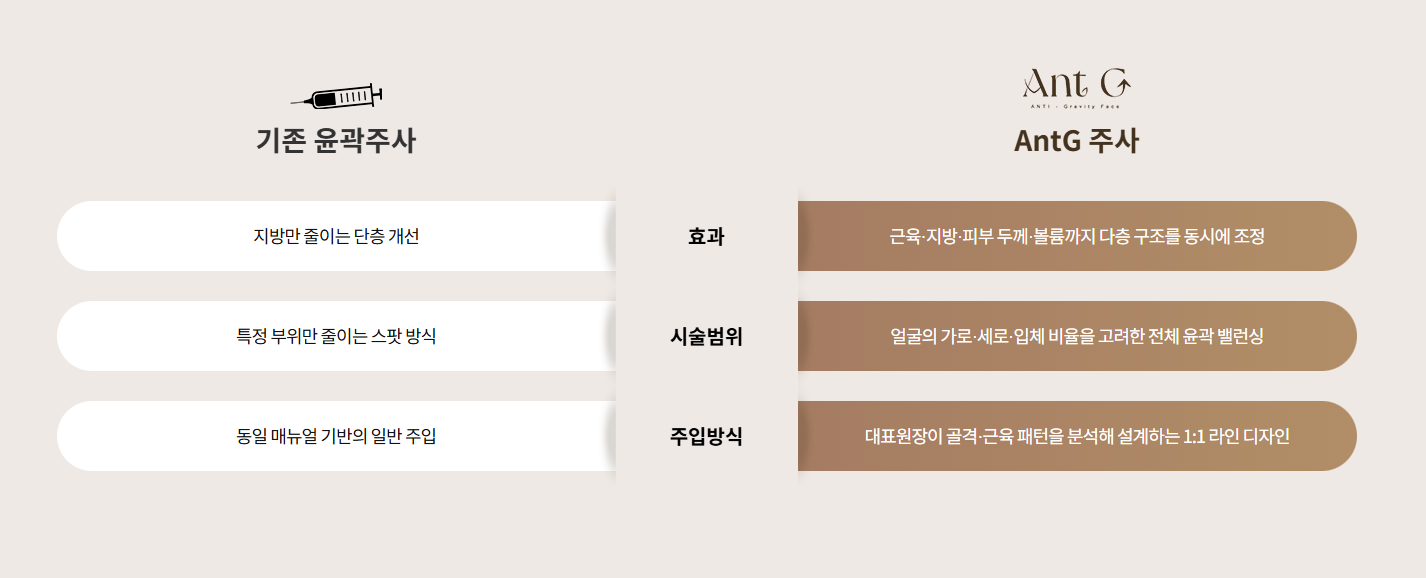
Task: Click the needle tip of the syringe
Action: (294, 103)
